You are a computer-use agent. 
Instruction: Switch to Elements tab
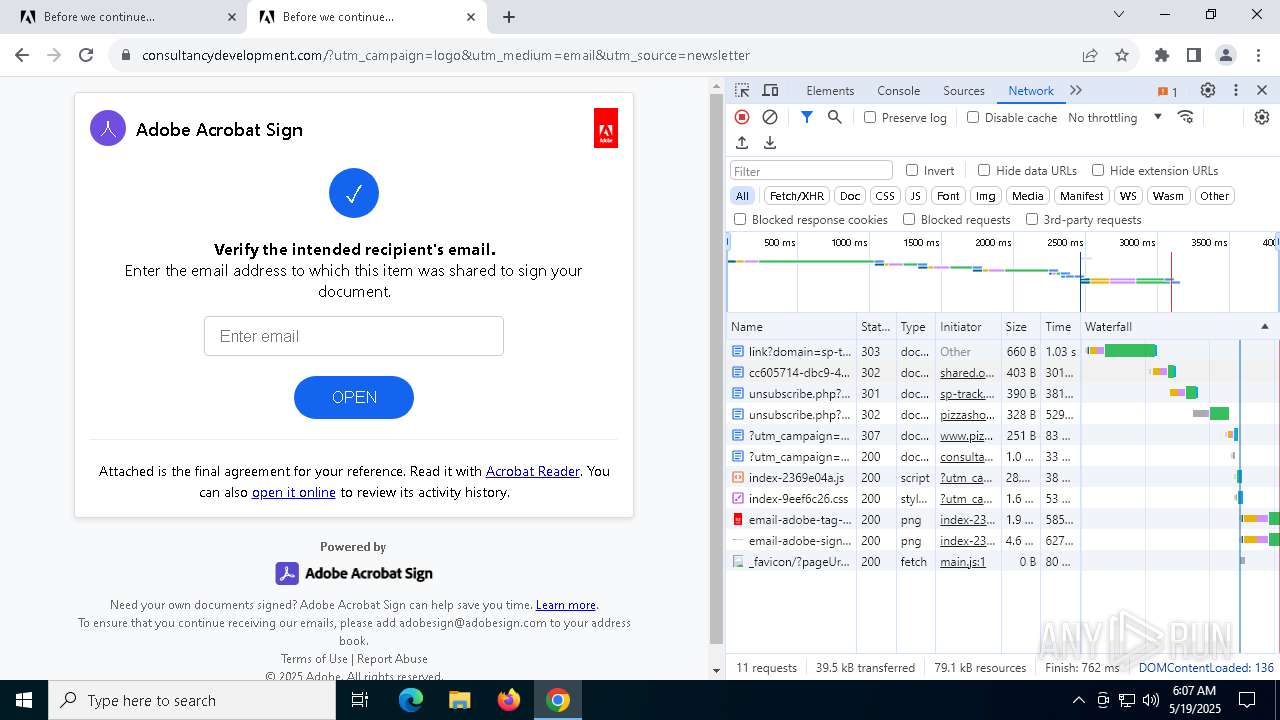tap(830, 90)
